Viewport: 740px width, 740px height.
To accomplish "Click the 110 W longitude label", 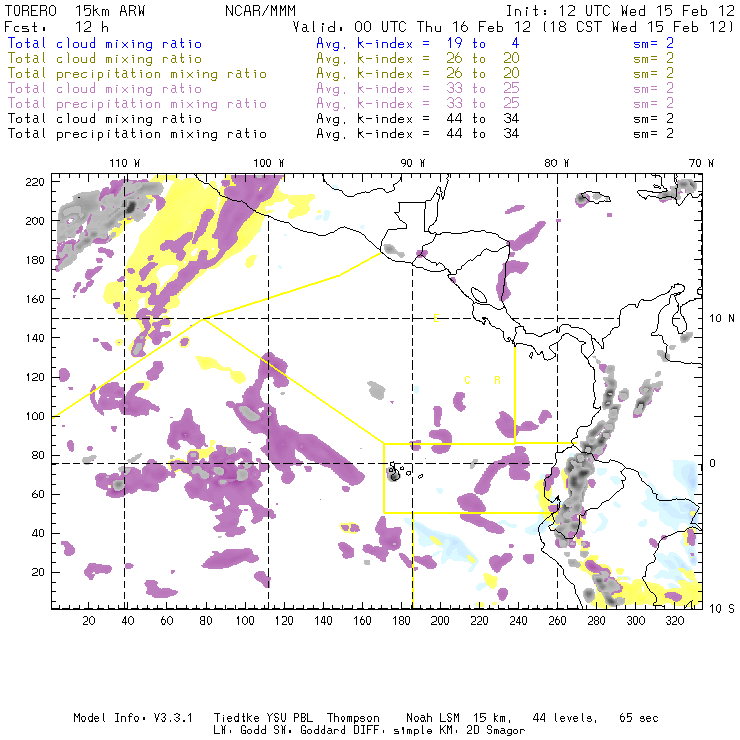I will click(123, 162).
